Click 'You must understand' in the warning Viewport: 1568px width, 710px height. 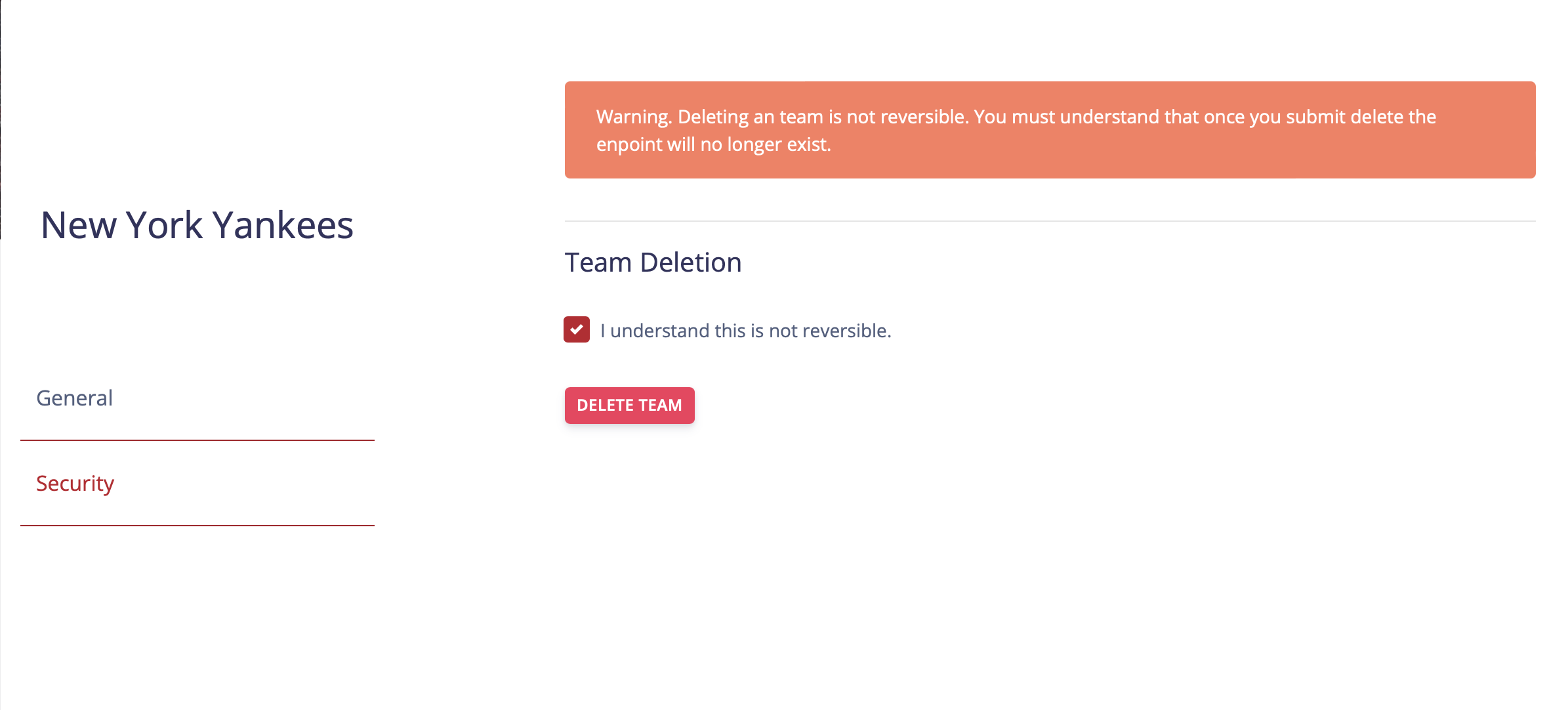pyautogui.click(x=1066, y=117)
